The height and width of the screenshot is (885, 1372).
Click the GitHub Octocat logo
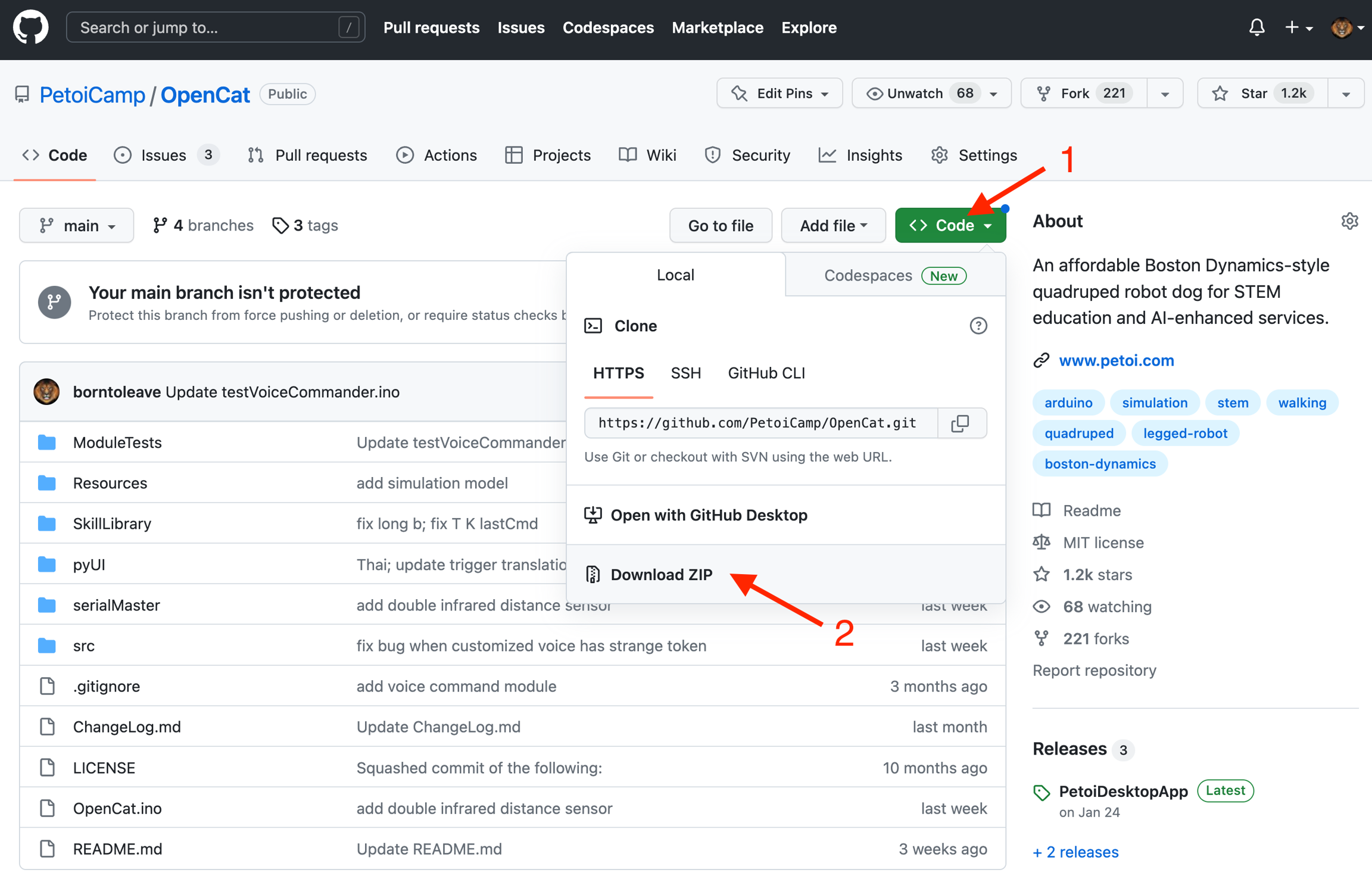(30, 27)
